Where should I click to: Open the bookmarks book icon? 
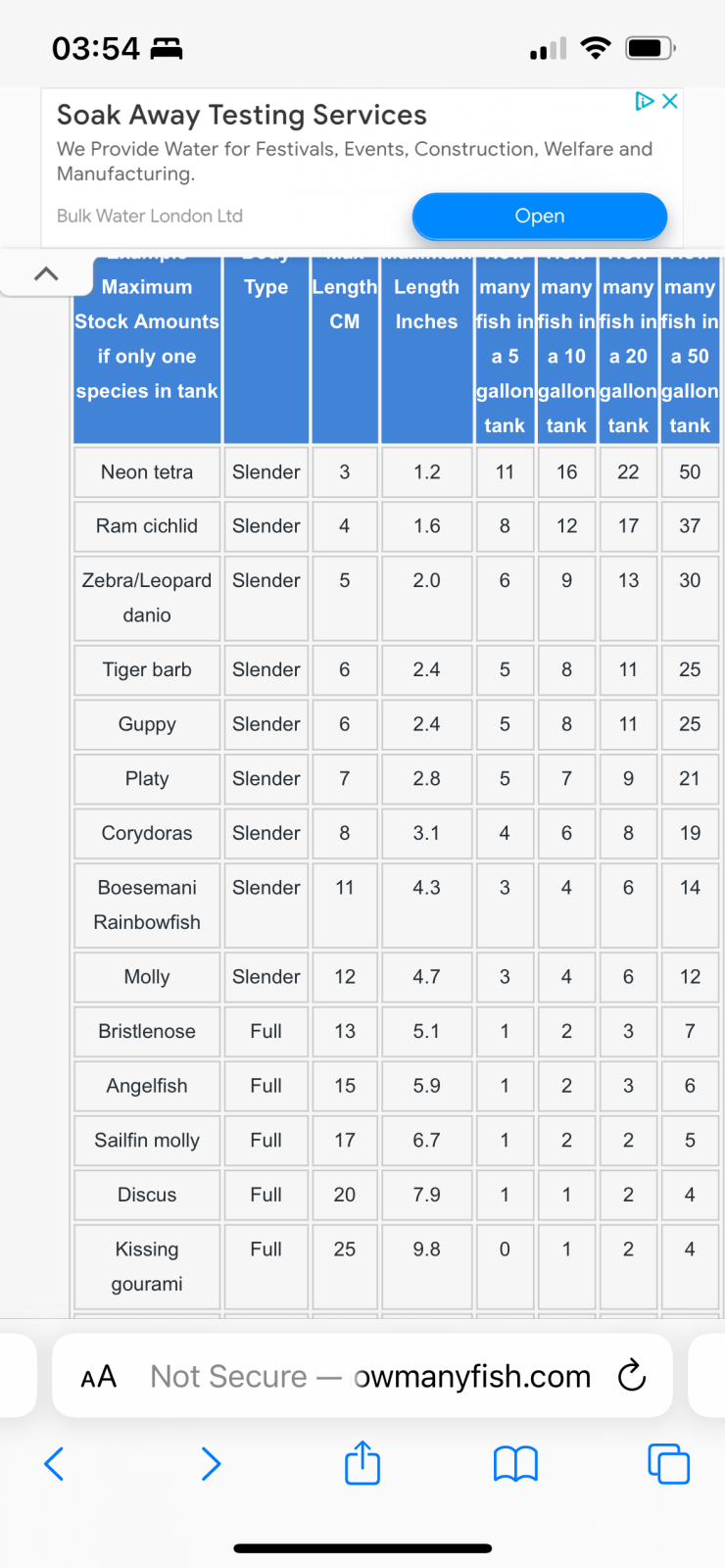515,1464
